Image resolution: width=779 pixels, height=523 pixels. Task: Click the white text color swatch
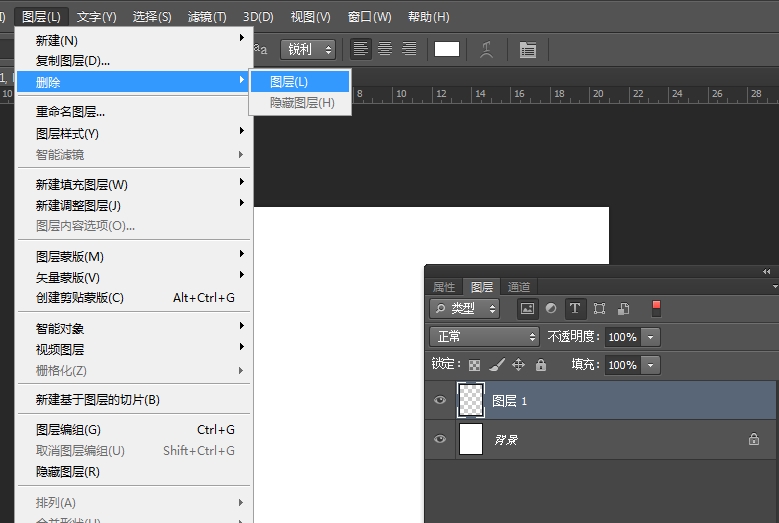[x=447, y=49]
